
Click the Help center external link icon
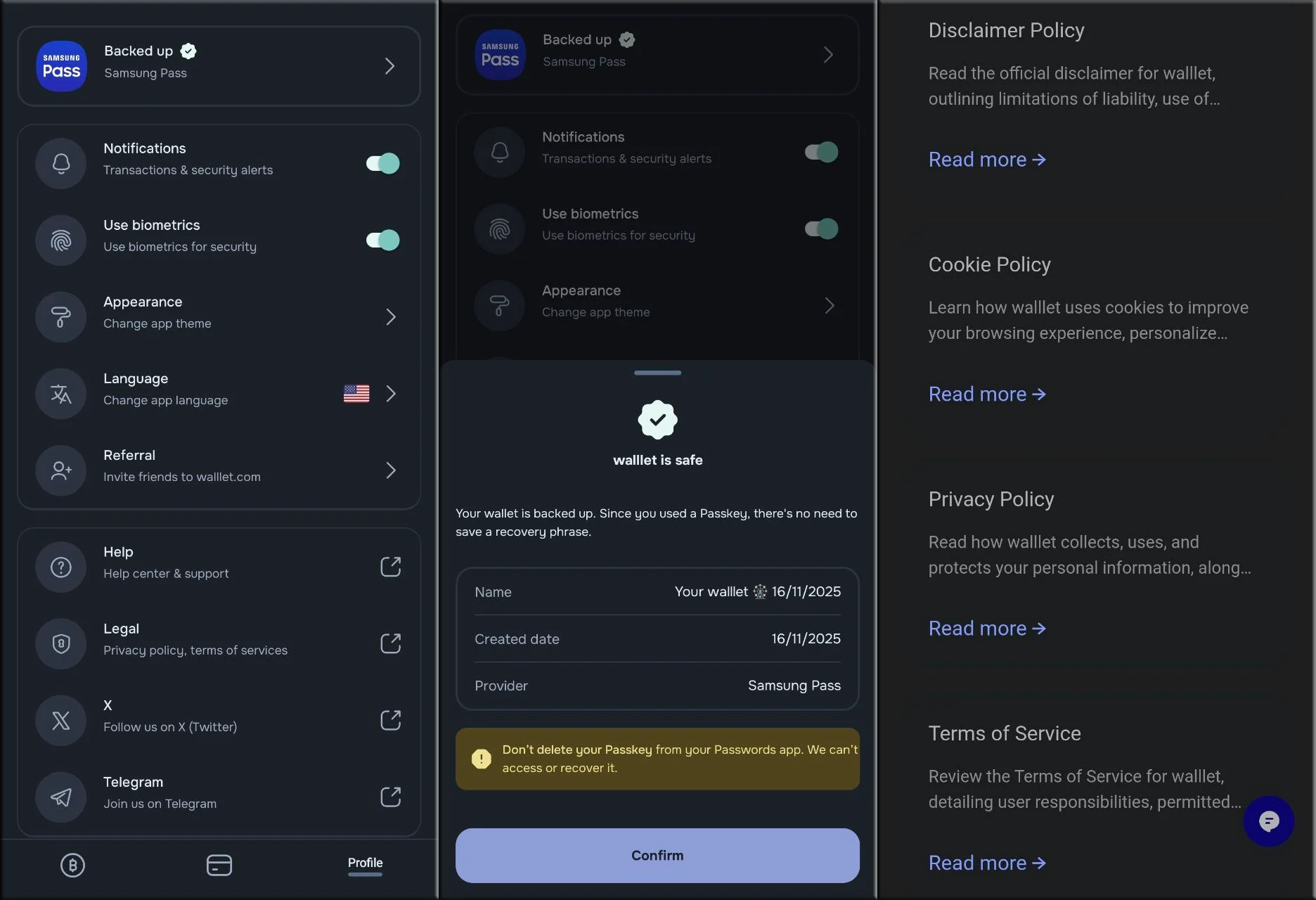(x=391, y=566)
